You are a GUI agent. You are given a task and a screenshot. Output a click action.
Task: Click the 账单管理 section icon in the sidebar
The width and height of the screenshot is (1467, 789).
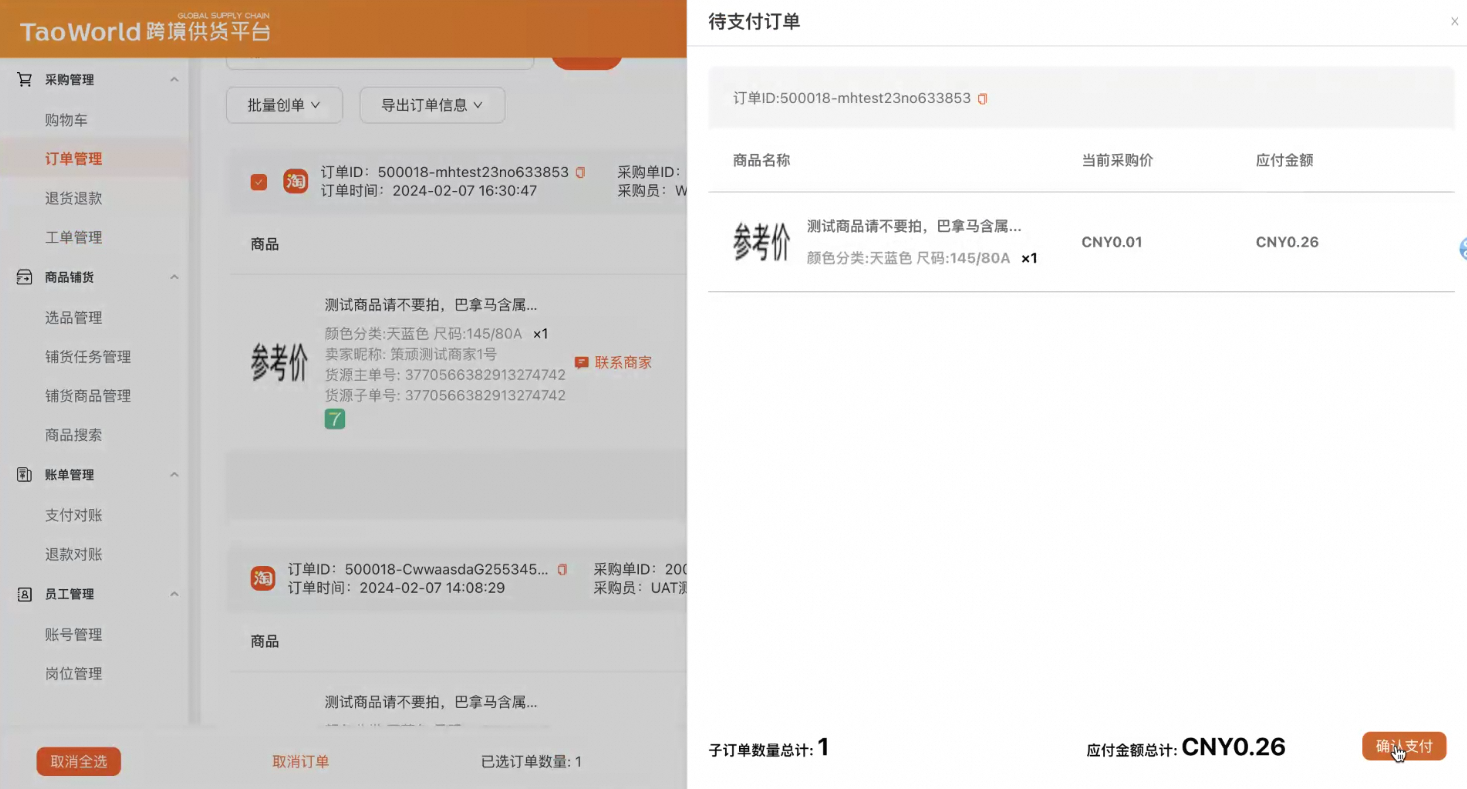(22, 474)
